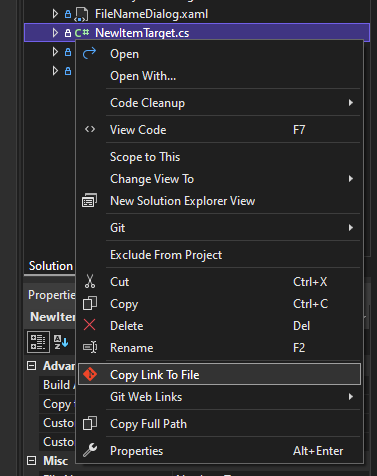The image size is (377, 476).
Task: Choose Rename from the context menu
Action: pyautogui.click(x=219, y=348)
